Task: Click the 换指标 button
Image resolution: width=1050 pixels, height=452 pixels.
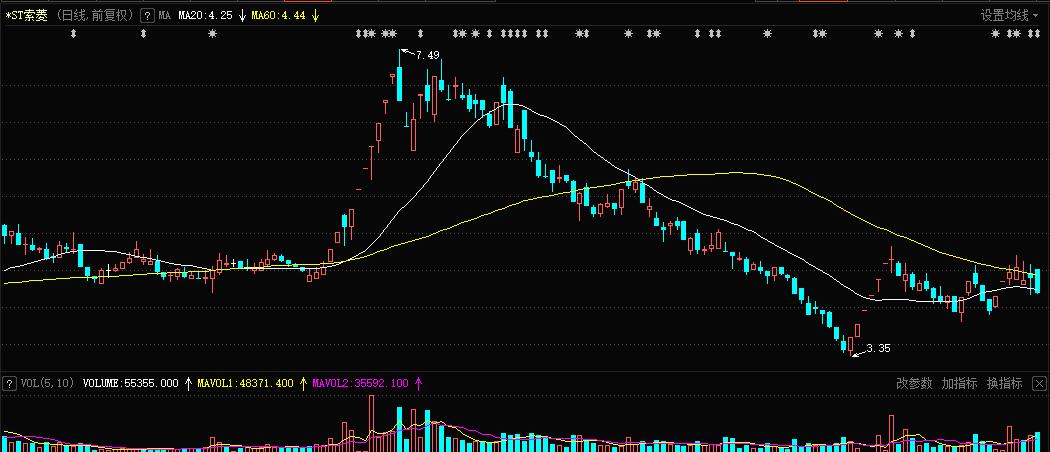Action: pos(1004,383)
